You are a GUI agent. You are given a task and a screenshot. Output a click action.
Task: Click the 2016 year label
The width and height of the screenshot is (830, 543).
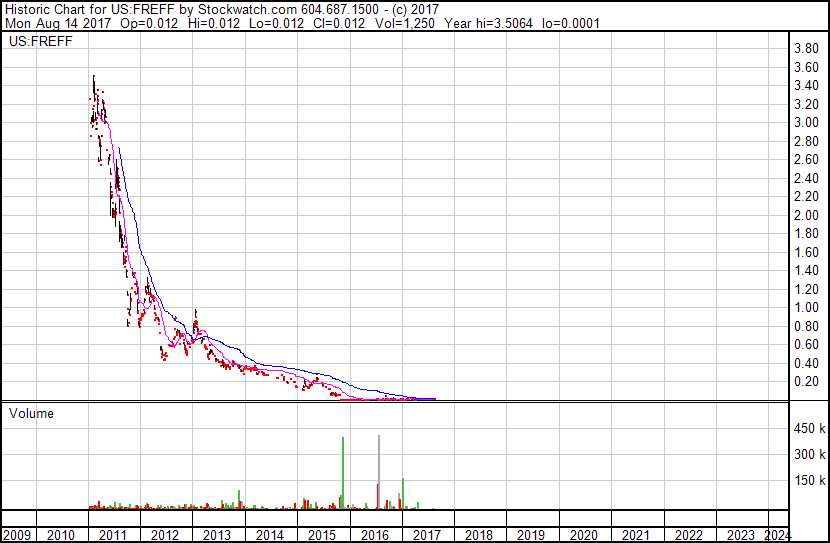click(x=375, y=535)
